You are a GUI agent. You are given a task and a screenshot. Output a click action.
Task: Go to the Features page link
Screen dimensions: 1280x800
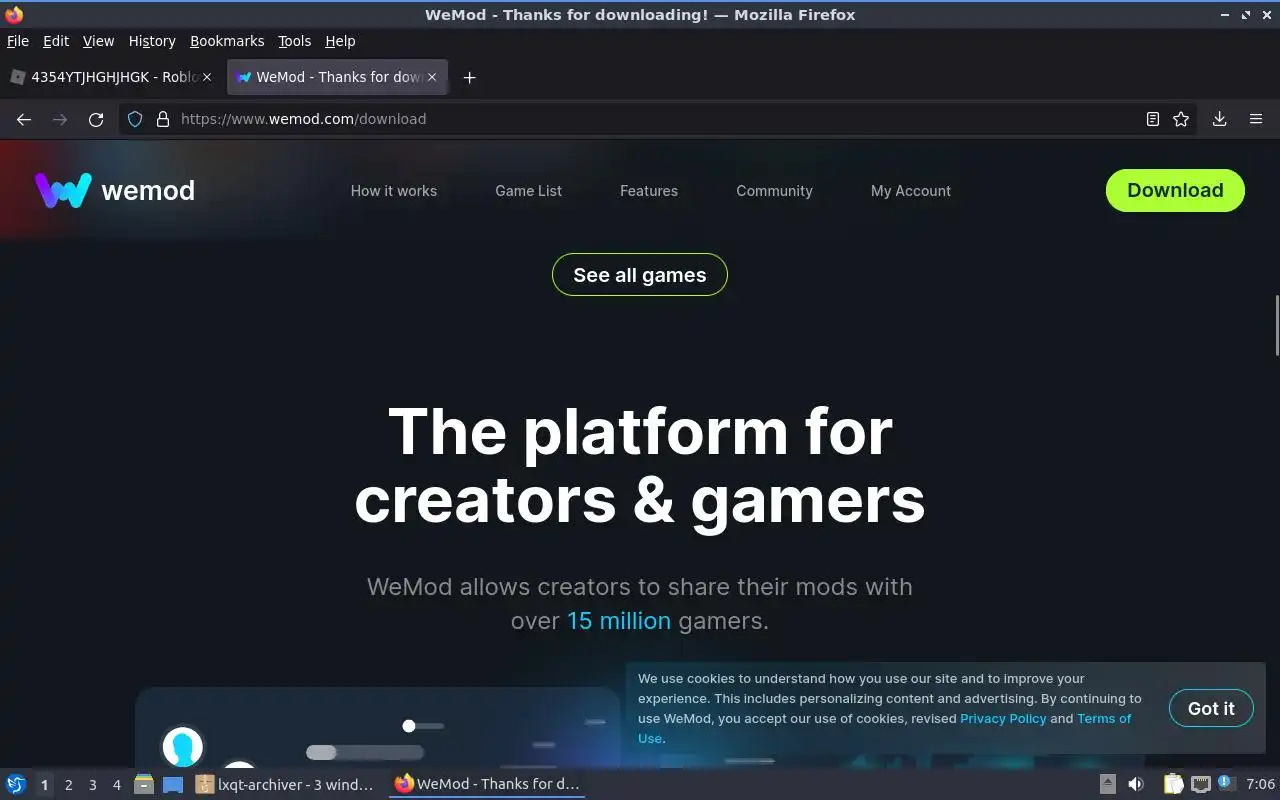pyautogui.click(x=649, y=191)
